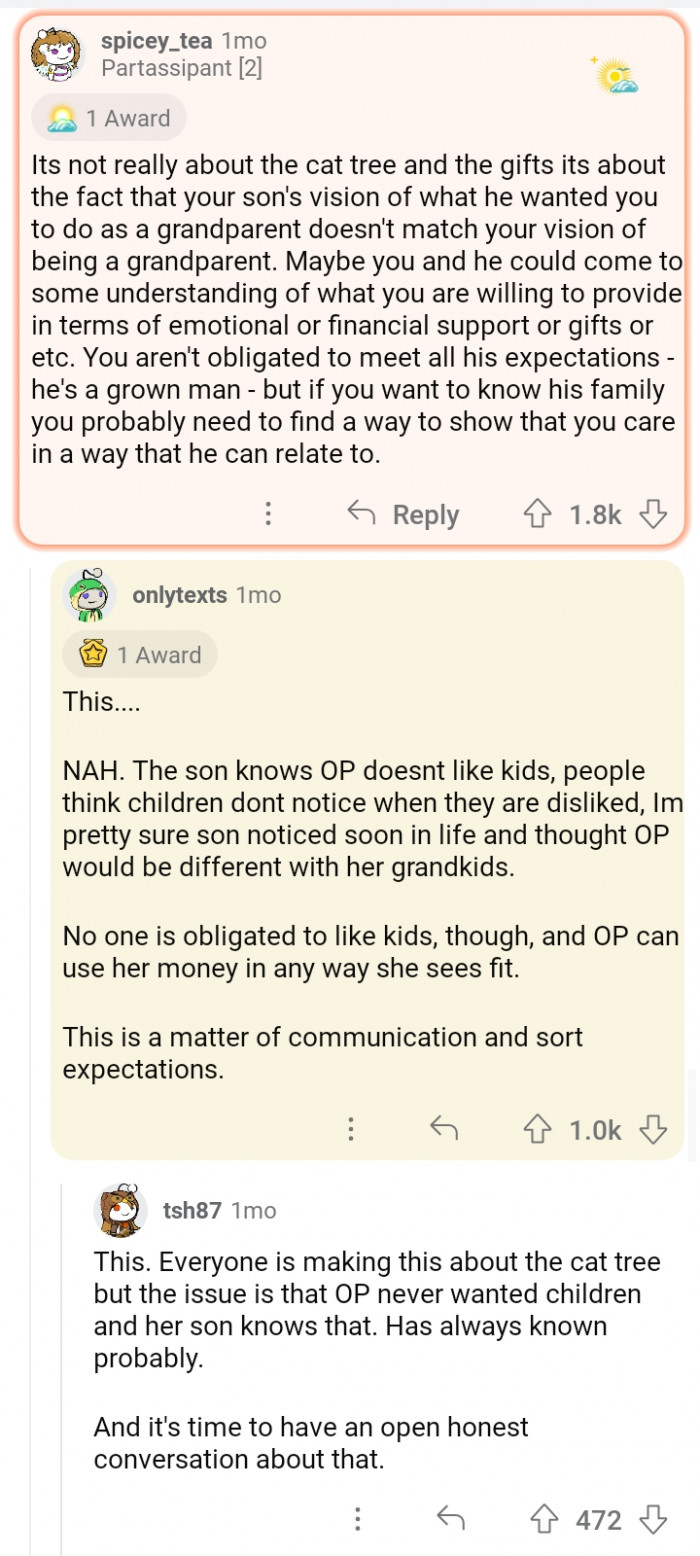The width and height of the screenshot is (700, 1556).
Task: Downvote tsh87's comment
Action: tap(653, 1521)
